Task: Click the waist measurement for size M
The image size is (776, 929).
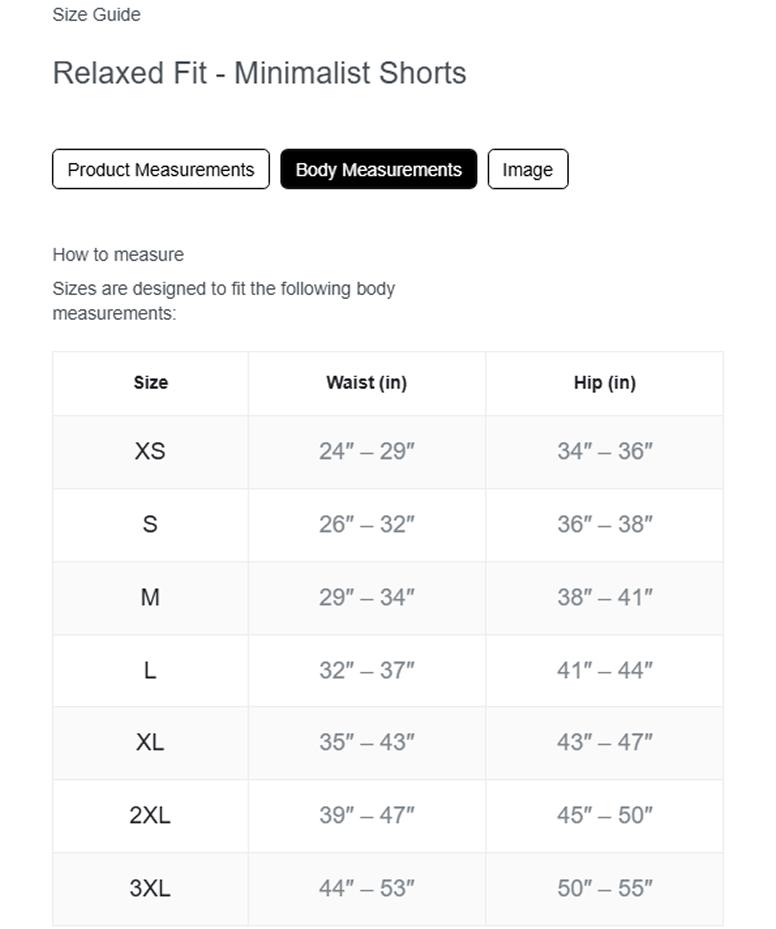Action: pyautogui.click(x=366, y=597)
